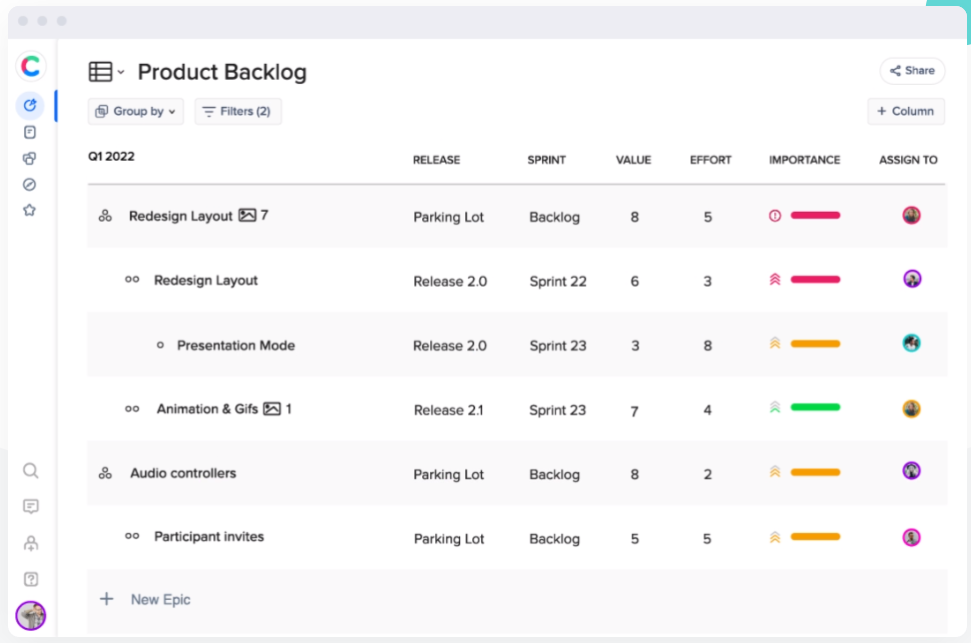Open the user profile avatar in the sidebar
This screenshot has height=643, width=971.
[31, 615]
